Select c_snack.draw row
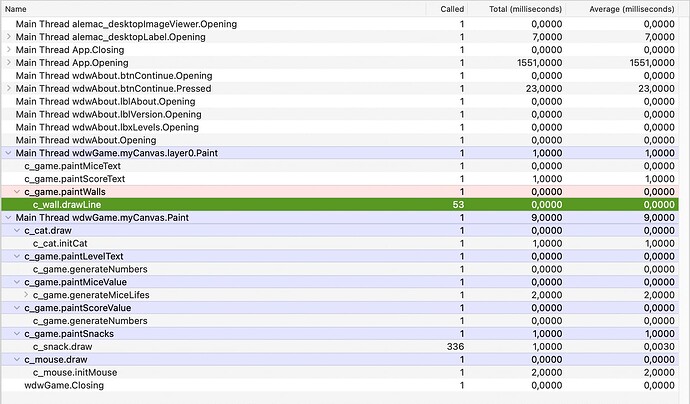The width and height of the screenshot is (690, 404). [340, 347]
